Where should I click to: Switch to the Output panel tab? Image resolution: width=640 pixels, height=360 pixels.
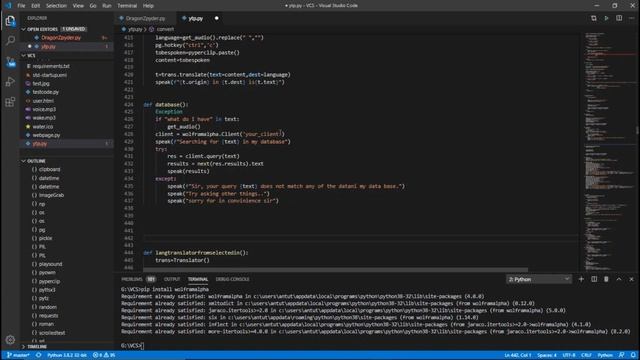tap(172, 279)
